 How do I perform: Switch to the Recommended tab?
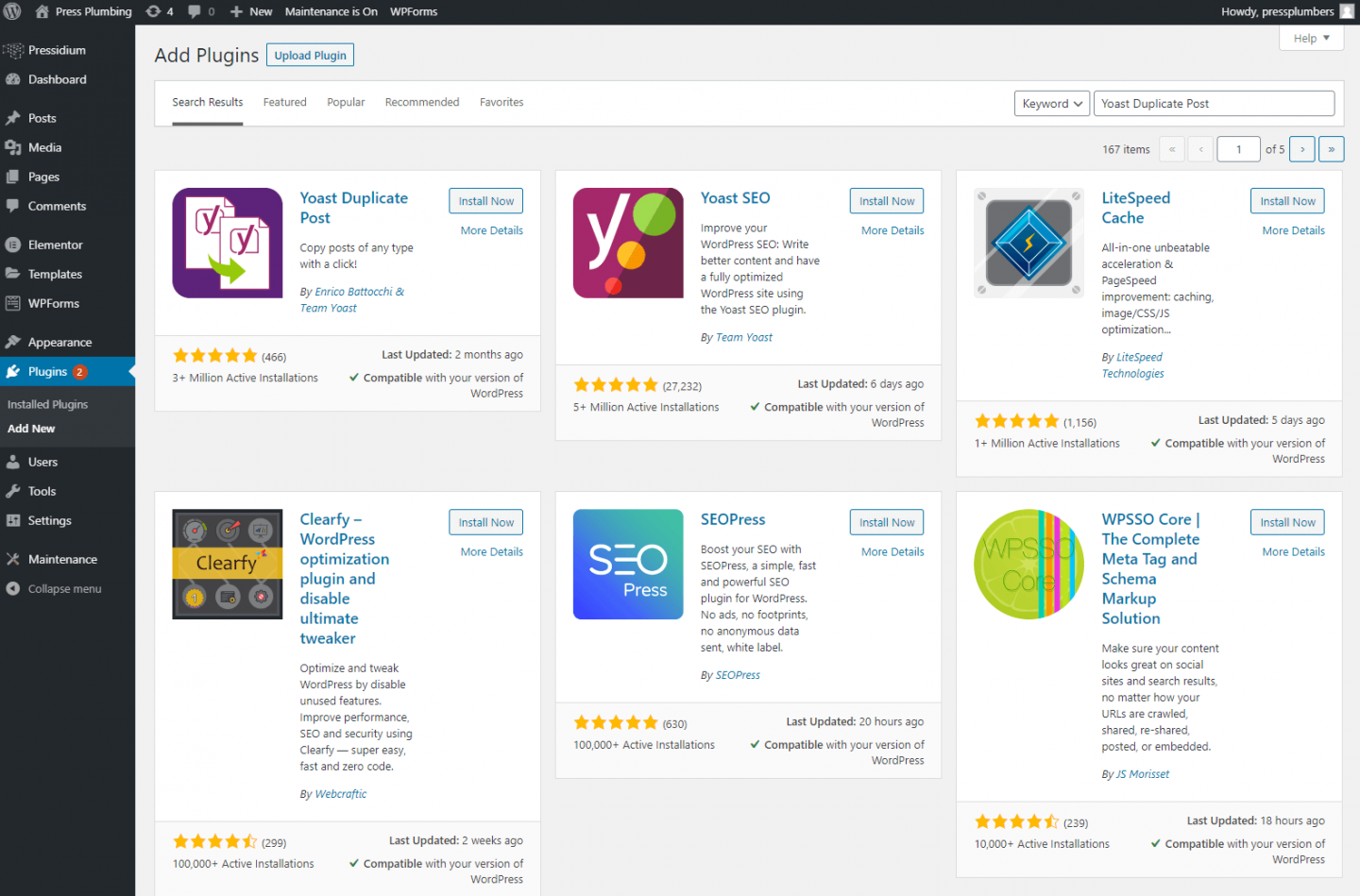coord(422,102)
